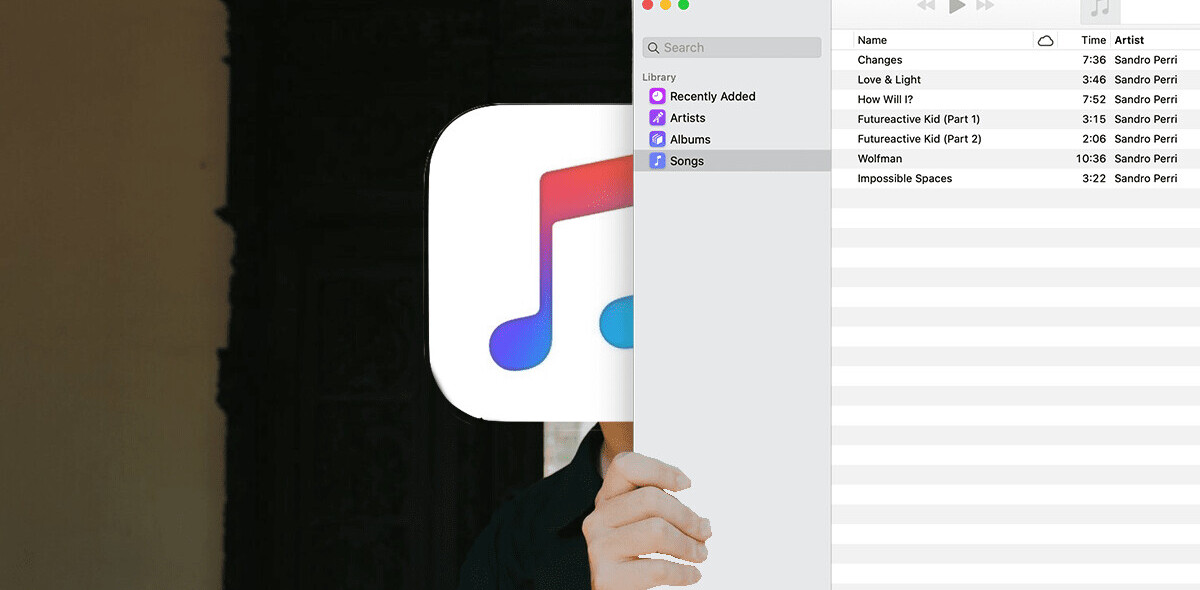Skip back with the rewind button

[x=926, y=6]
